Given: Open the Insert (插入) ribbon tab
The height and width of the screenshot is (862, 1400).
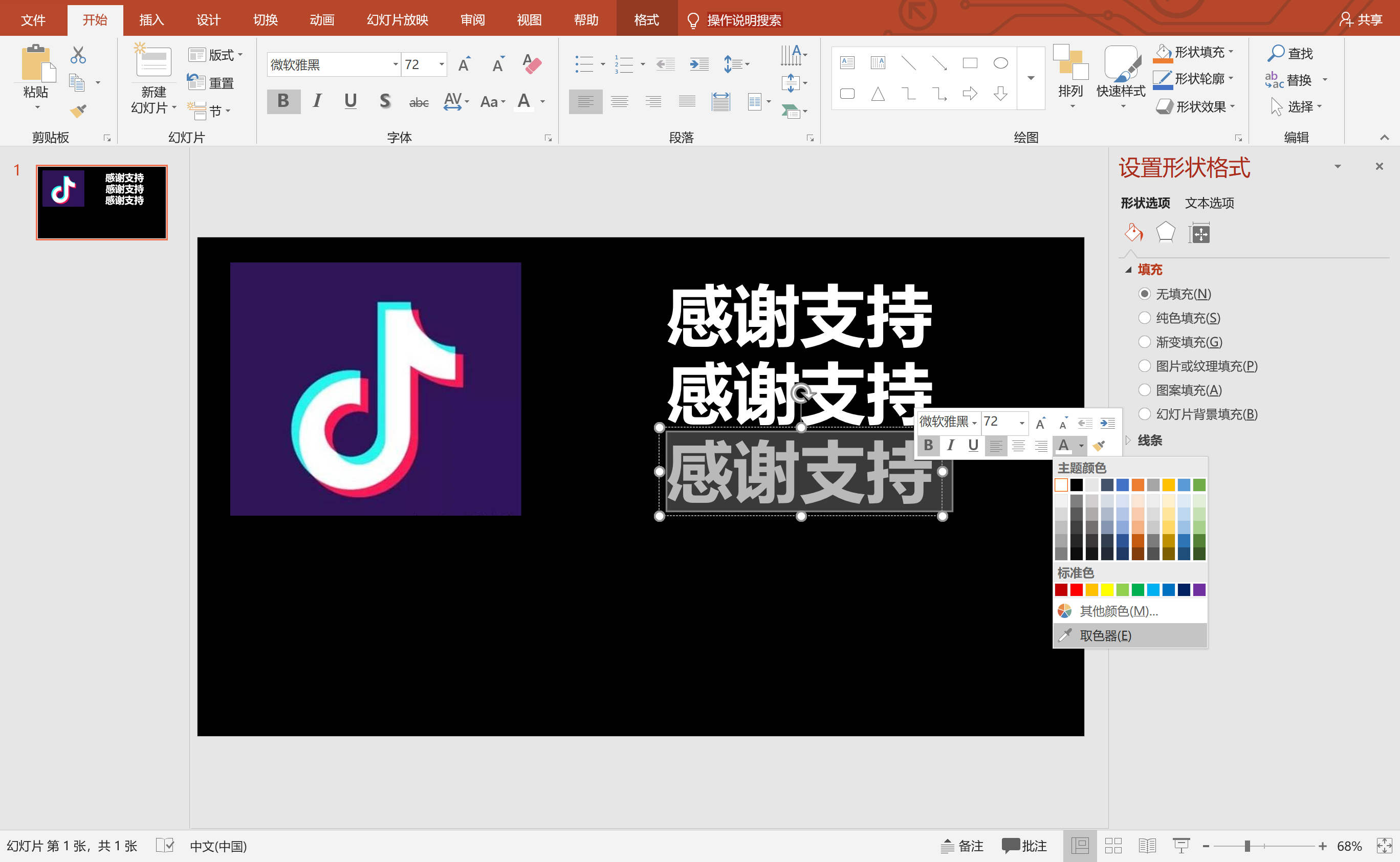Looking at the screenshot, I should (151, 20).
